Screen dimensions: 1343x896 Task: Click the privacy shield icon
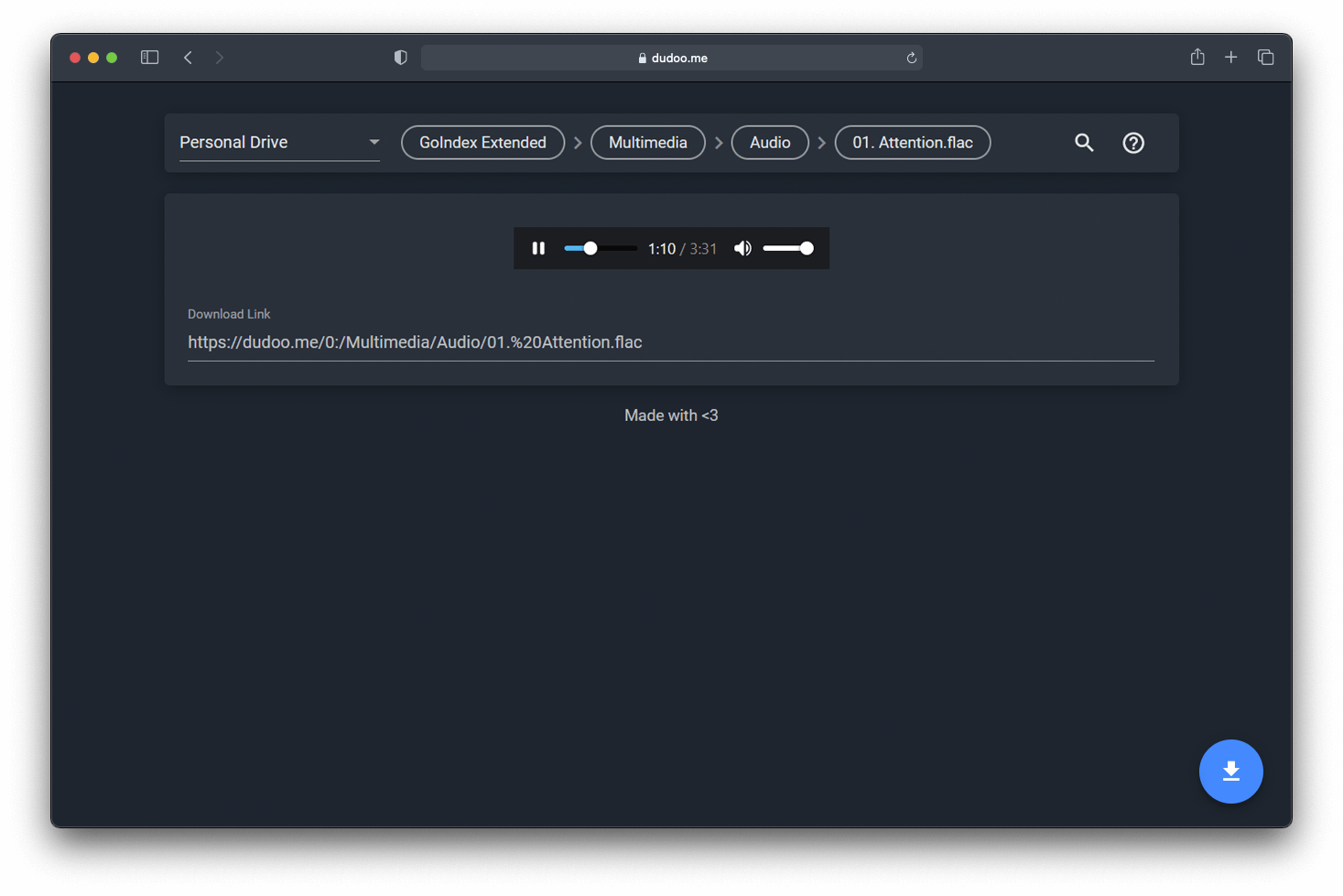pyautogui.click(x=400, y=58)
